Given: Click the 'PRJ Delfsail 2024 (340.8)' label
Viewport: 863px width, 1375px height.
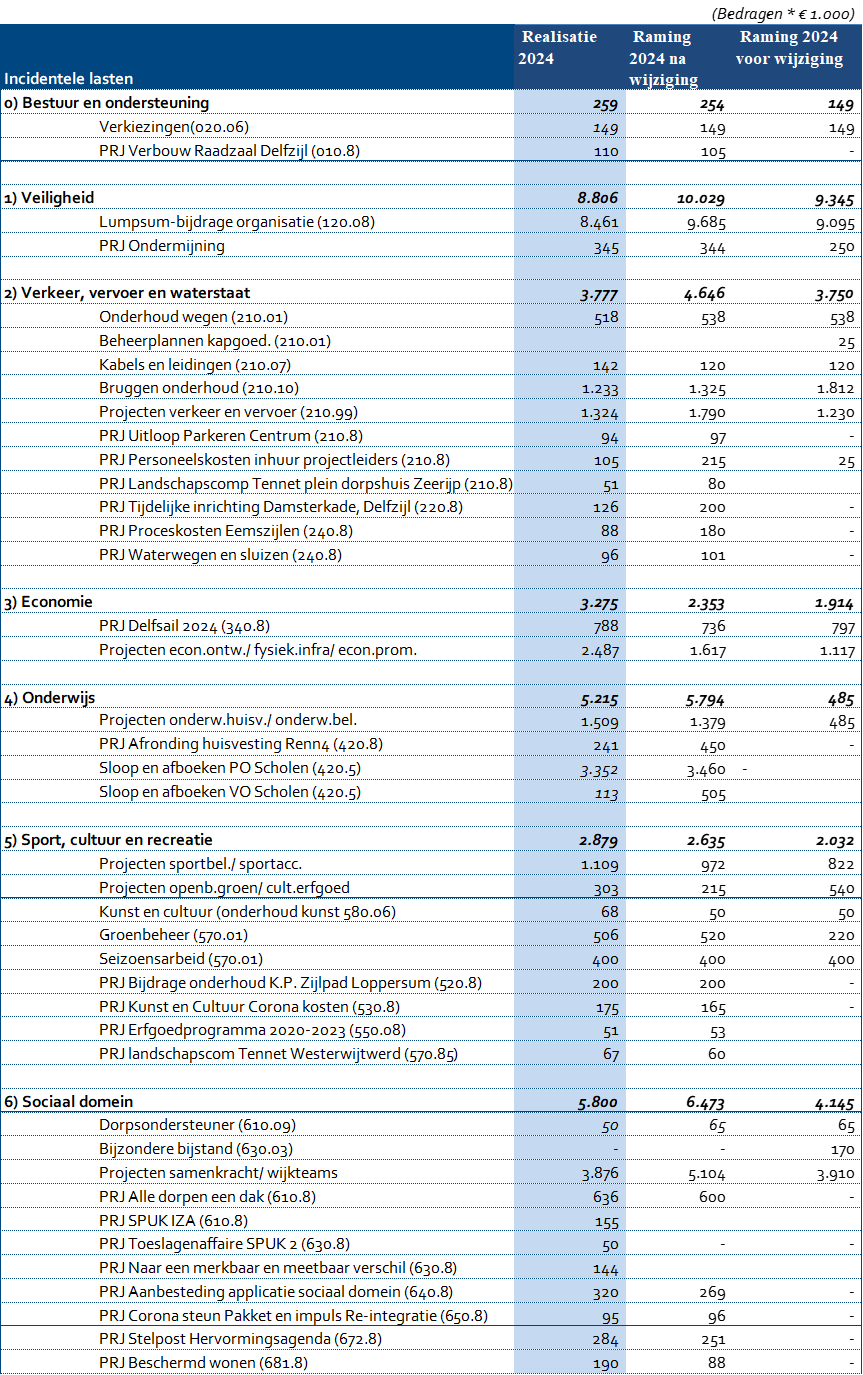Looking at the screenshot, I should pyautogui.click(x=185, y=626).
